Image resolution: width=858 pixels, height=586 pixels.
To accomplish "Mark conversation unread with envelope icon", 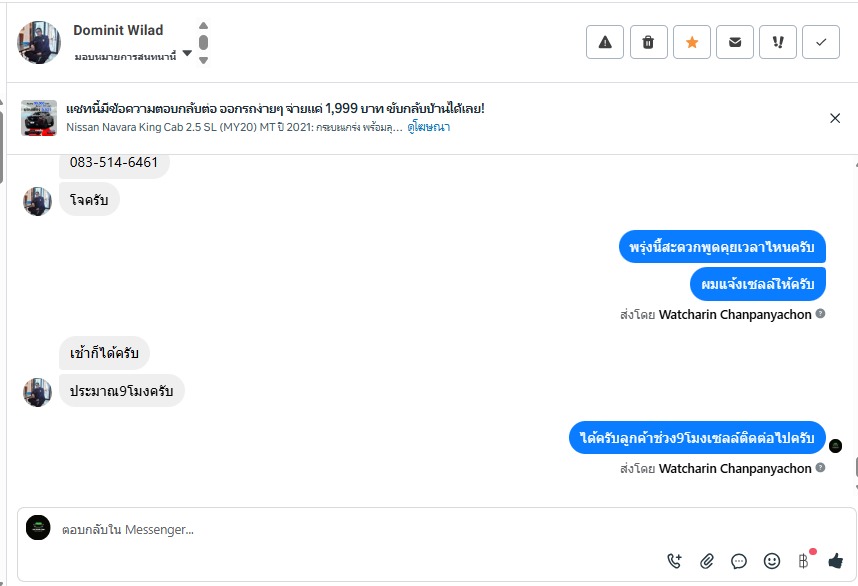I will (735, 42).
